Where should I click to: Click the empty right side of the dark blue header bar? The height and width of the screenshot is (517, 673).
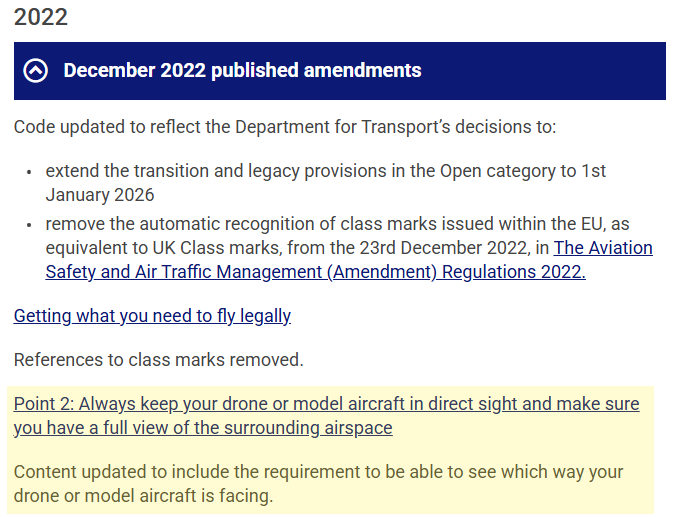560,71
